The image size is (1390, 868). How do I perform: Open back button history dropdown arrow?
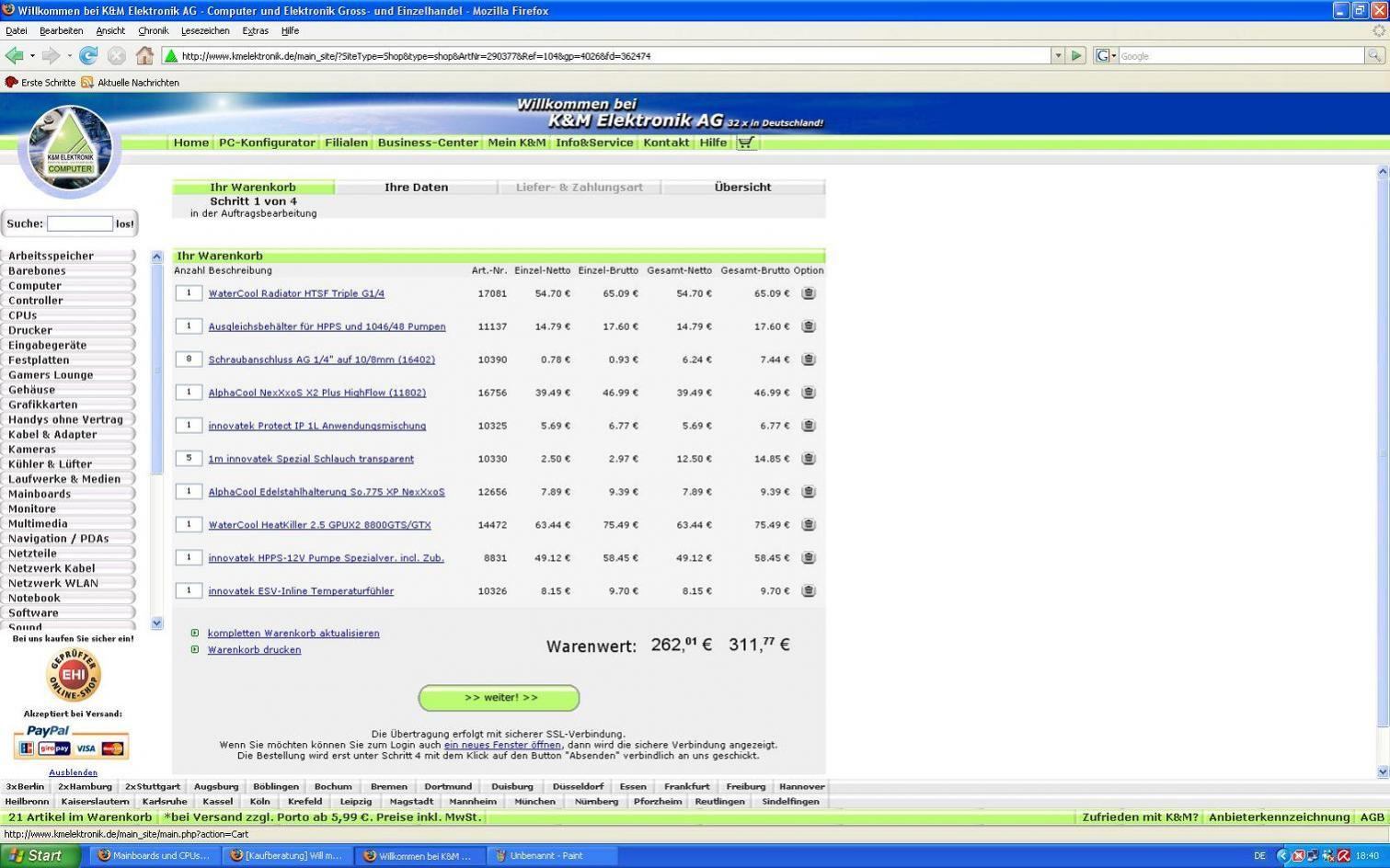pyautogui.click(x=32, y=56)
